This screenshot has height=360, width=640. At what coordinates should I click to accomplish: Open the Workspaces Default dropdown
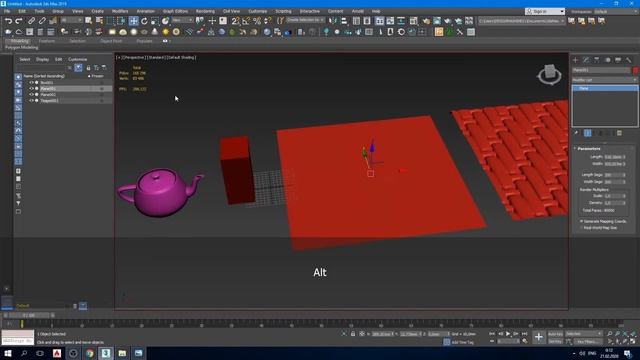[x=616, y=11]
